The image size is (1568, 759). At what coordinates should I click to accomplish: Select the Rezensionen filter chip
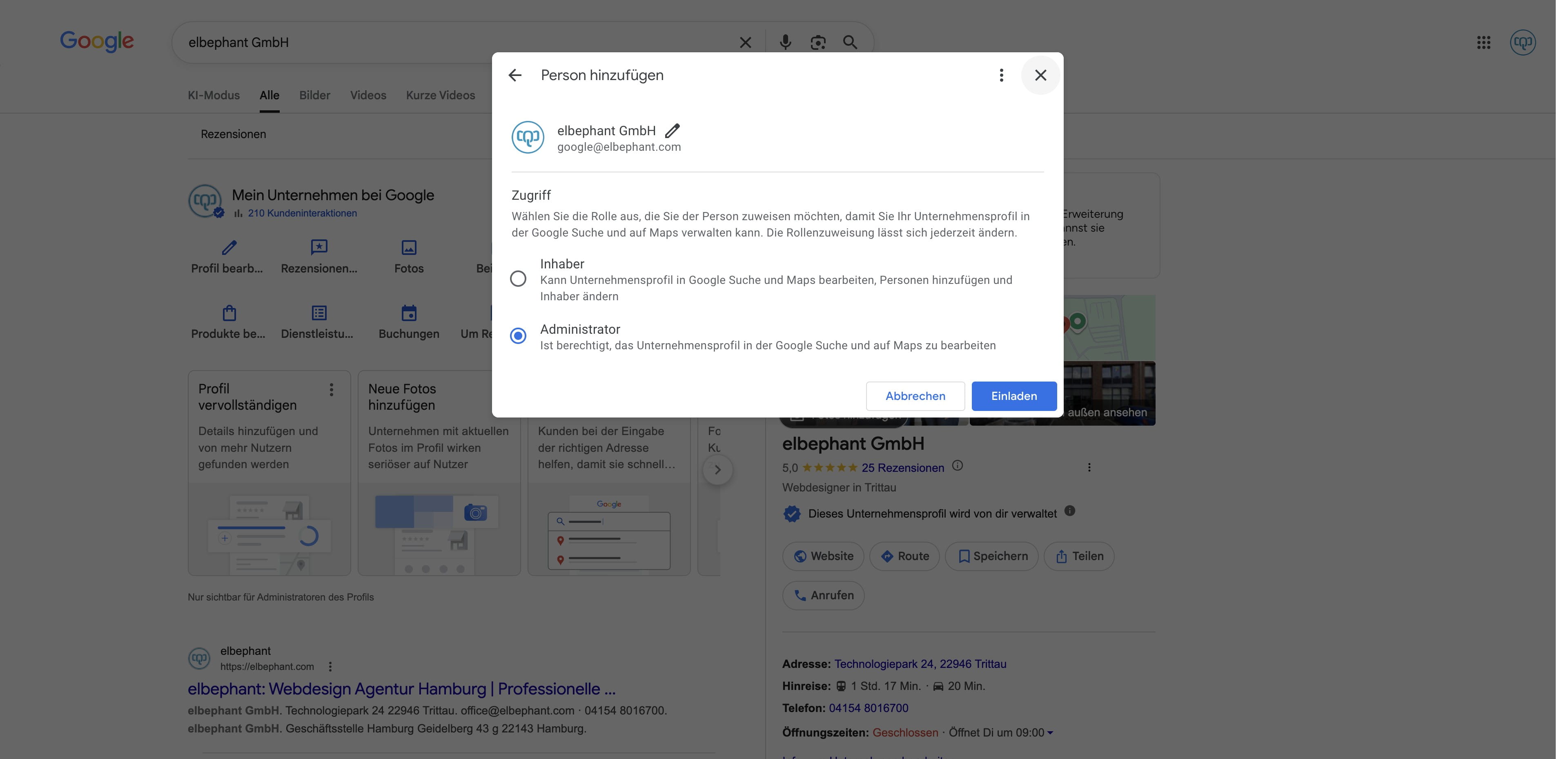[233, 134]
